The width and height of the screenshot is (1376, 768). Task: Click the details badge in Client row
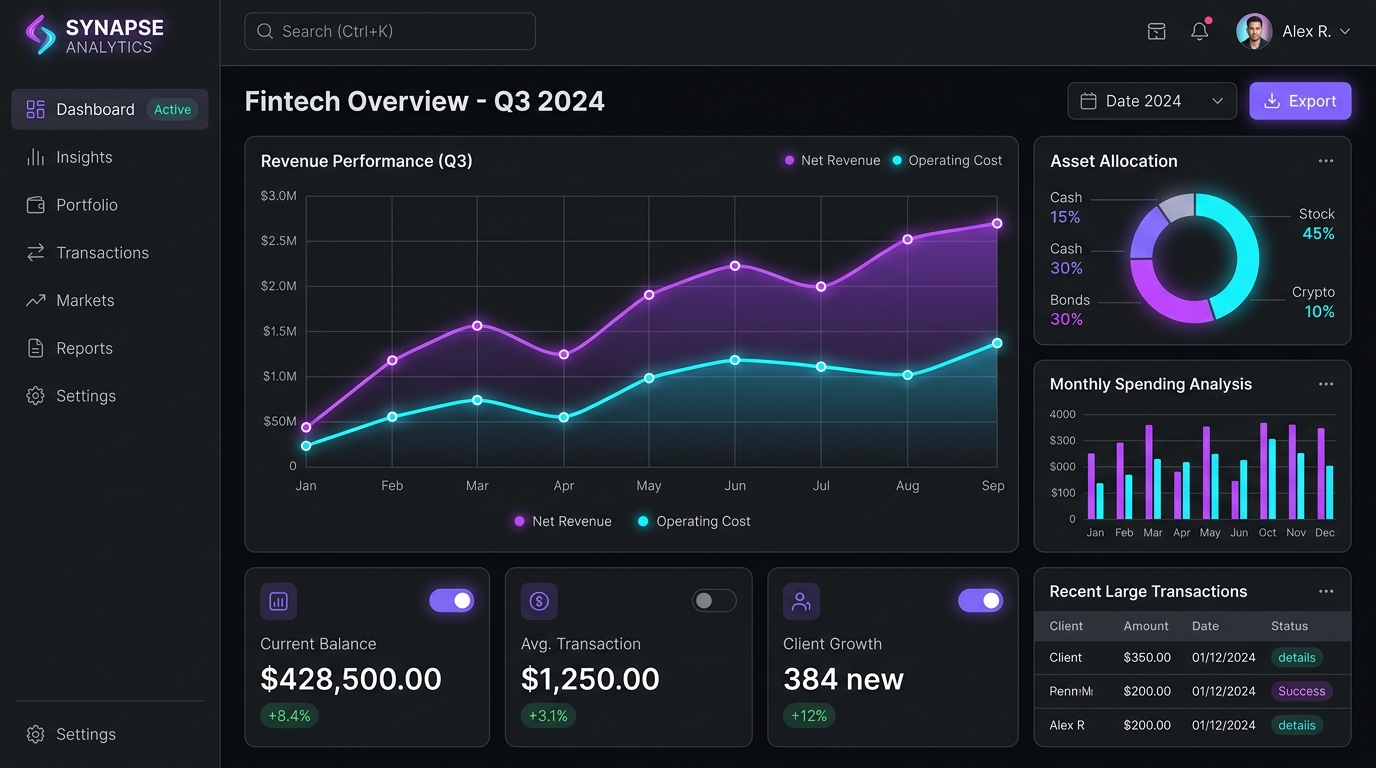tap(1297, 658)
